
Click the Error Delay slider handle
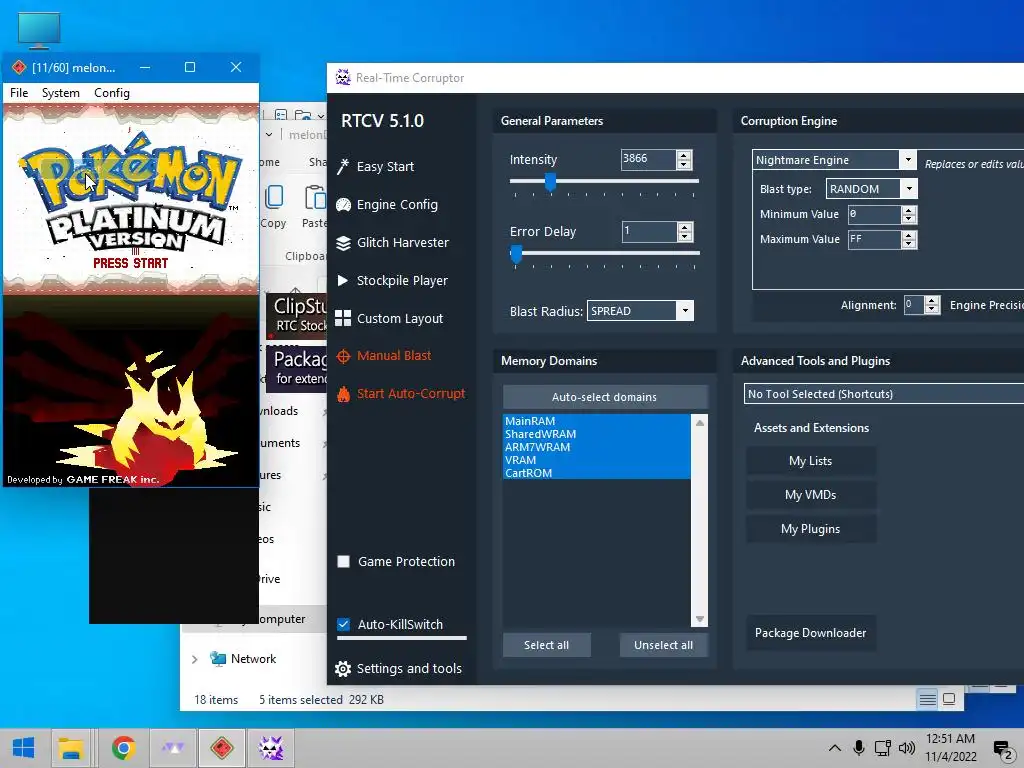[516, 254]
